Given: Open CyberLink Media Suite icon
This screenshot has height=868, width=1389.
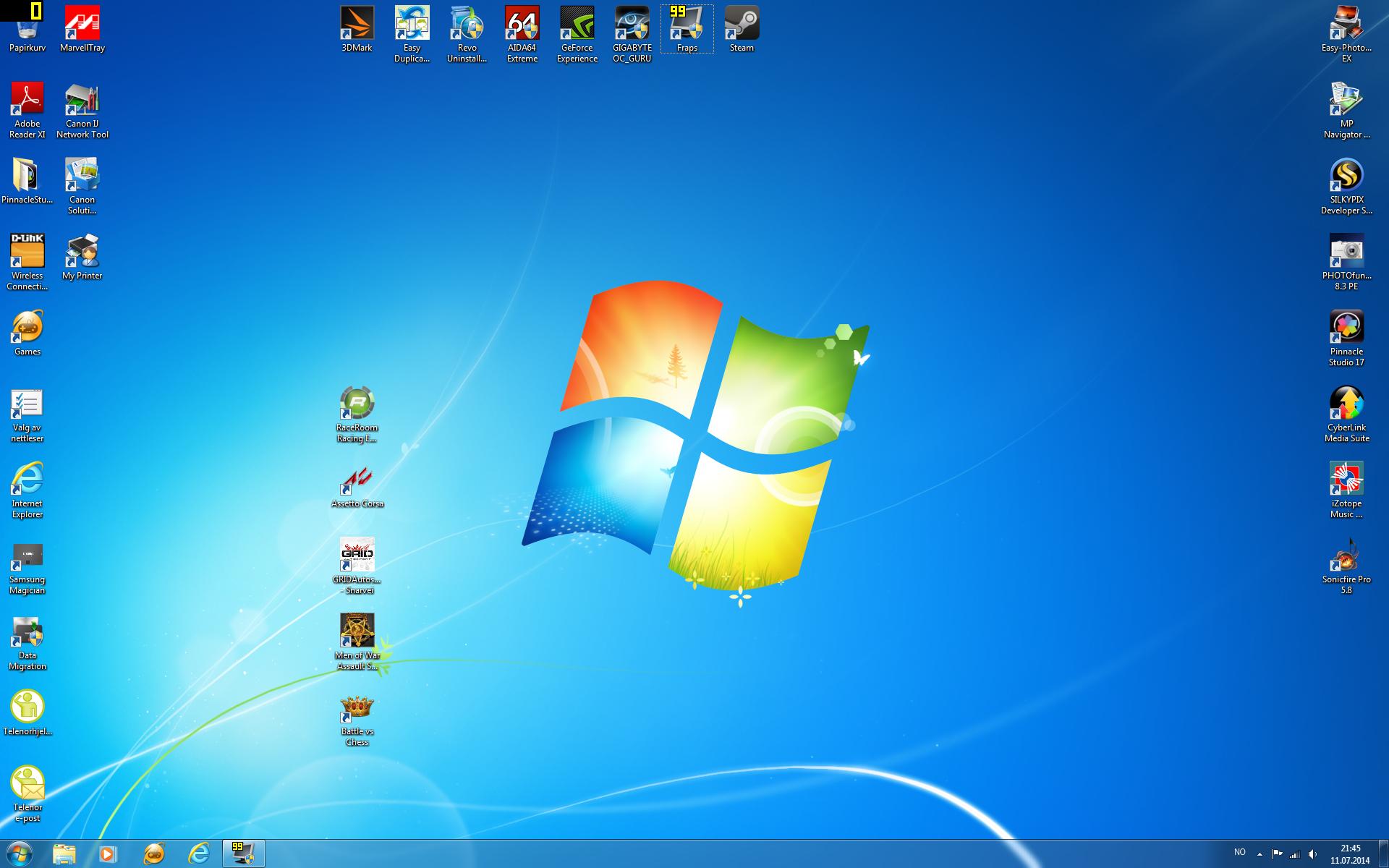Looking at the screenshot, I should pyautogui.click(x=1347, y=413).
